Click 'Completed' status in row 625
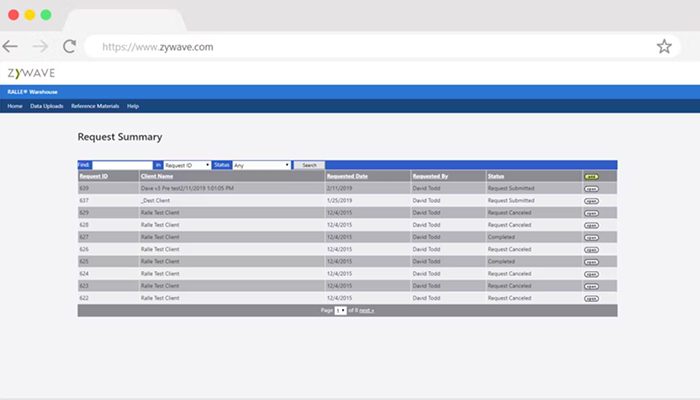The image size is (700, 400). (x=501, y=262)
